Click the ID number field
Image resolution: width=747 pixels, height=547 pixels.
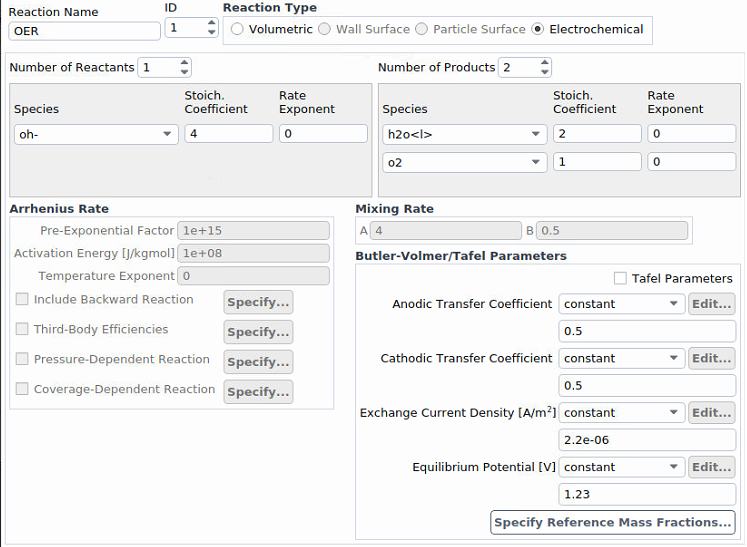[191, 28]
